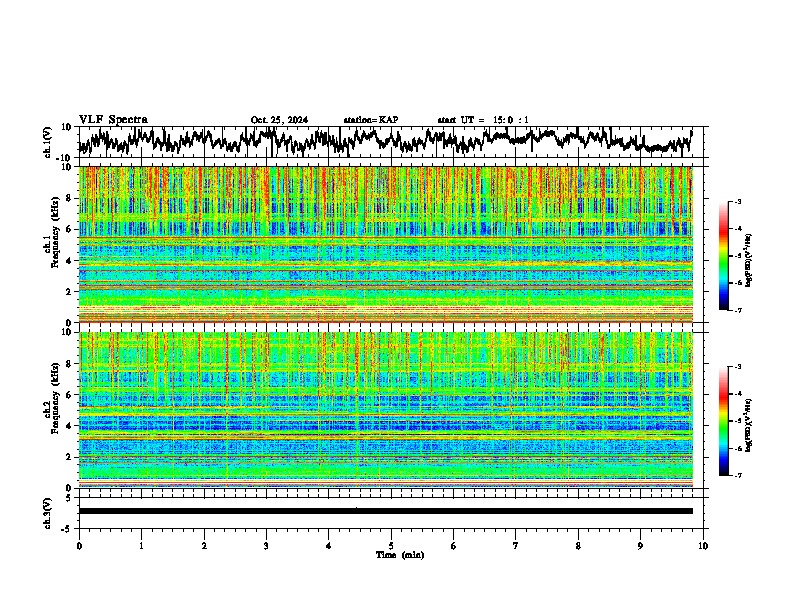This screenshot has height=612, width=792.
Task: Click inside the ch.1 frequency spectrogram
Action: click(x=386, y=244)
